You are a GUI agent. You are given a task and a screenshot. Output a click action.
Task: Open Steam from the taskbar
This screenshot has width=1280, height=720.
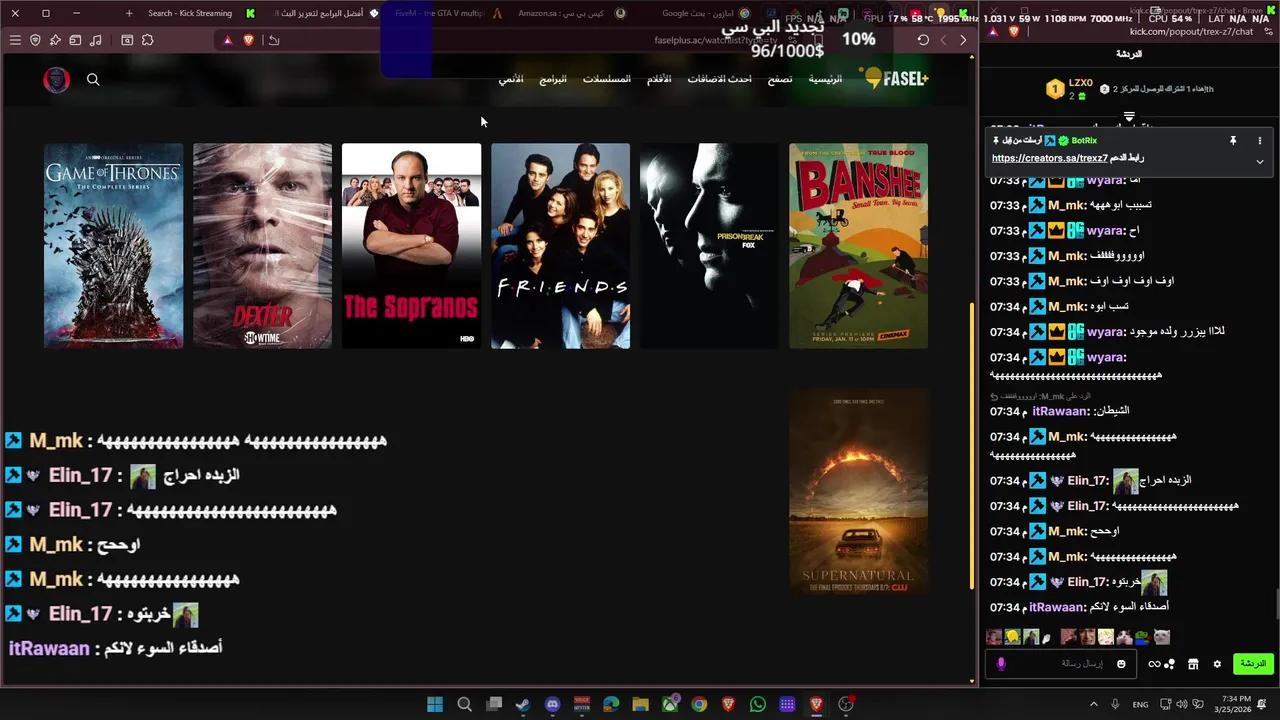523,704
